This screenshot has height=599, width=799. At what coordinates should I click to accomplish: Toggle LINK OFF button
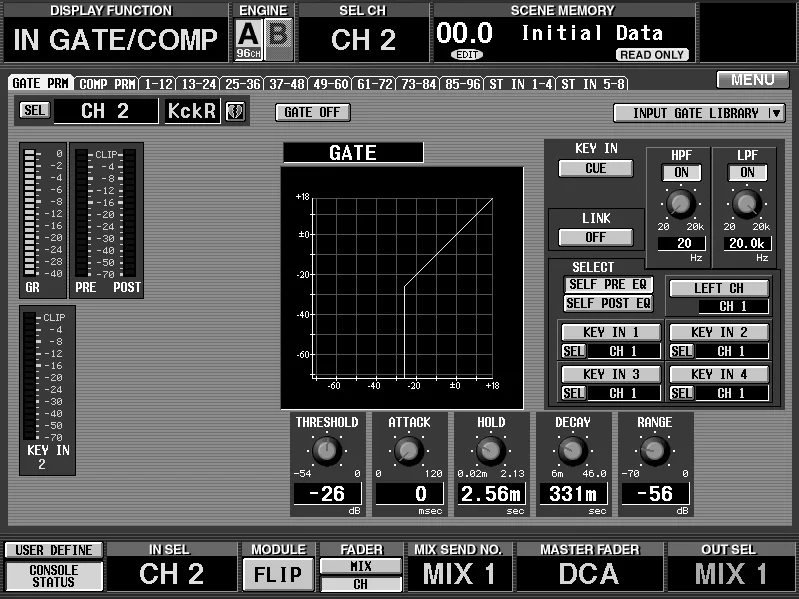click(596, 237)
